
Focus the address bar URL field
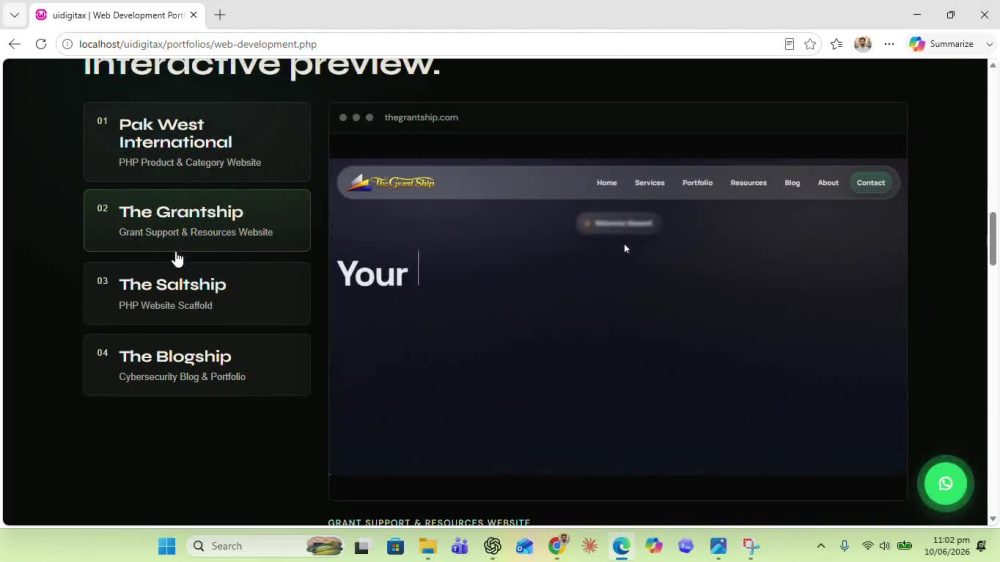421,44
